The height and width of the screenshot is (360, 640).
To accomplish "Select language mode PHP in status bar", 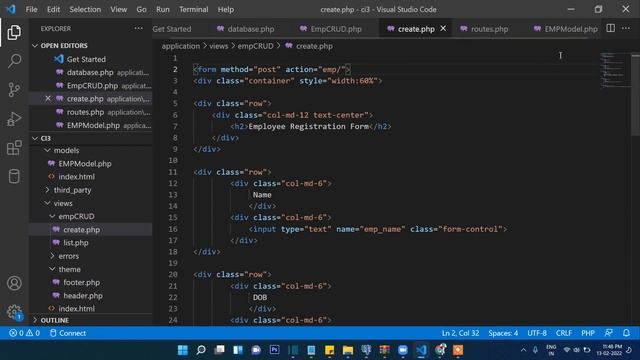I will point(588,333).
